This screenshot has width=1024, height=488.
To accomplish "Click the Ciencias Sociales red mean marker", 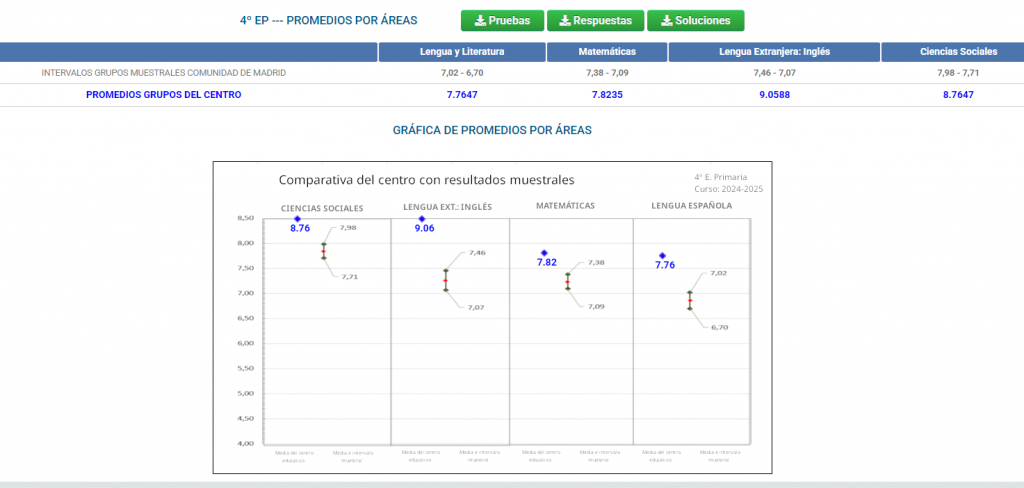I will 323,251.
